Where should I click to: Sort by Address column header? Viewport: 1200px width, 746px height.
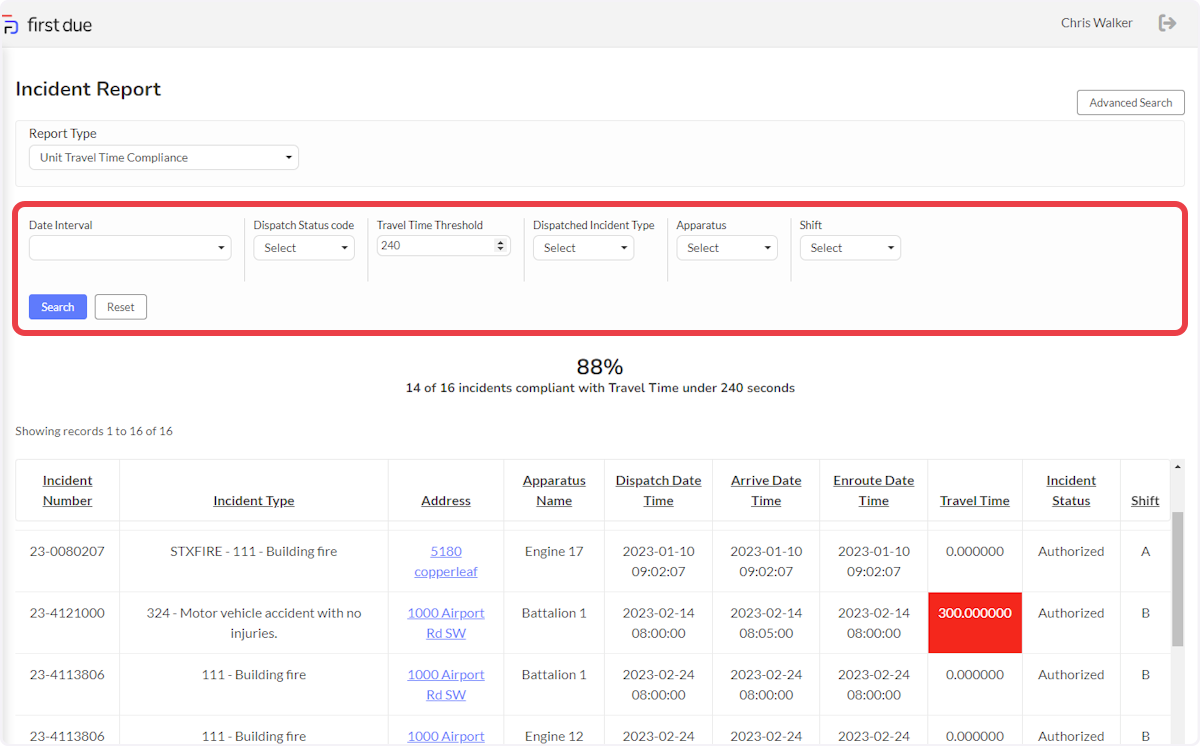446,501
